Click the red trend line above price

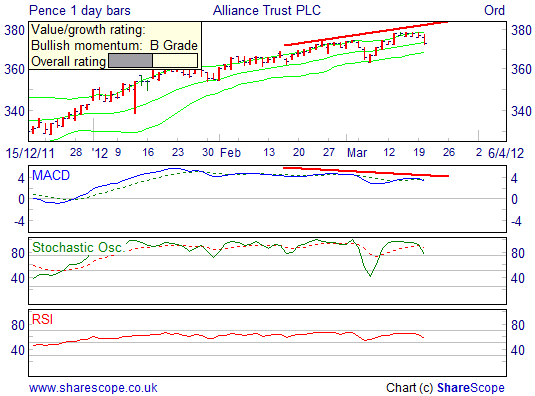click(x=366, y=33)
